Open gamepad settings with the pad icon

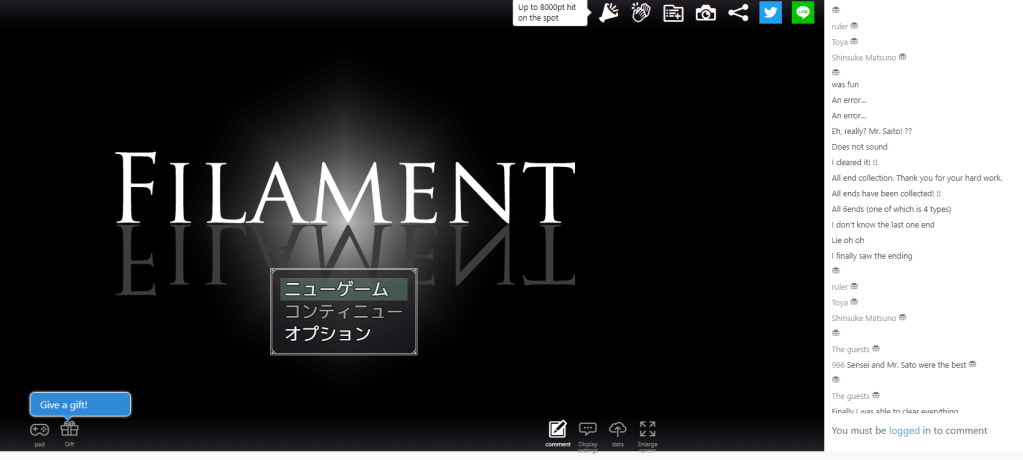(x=39, y=430)
